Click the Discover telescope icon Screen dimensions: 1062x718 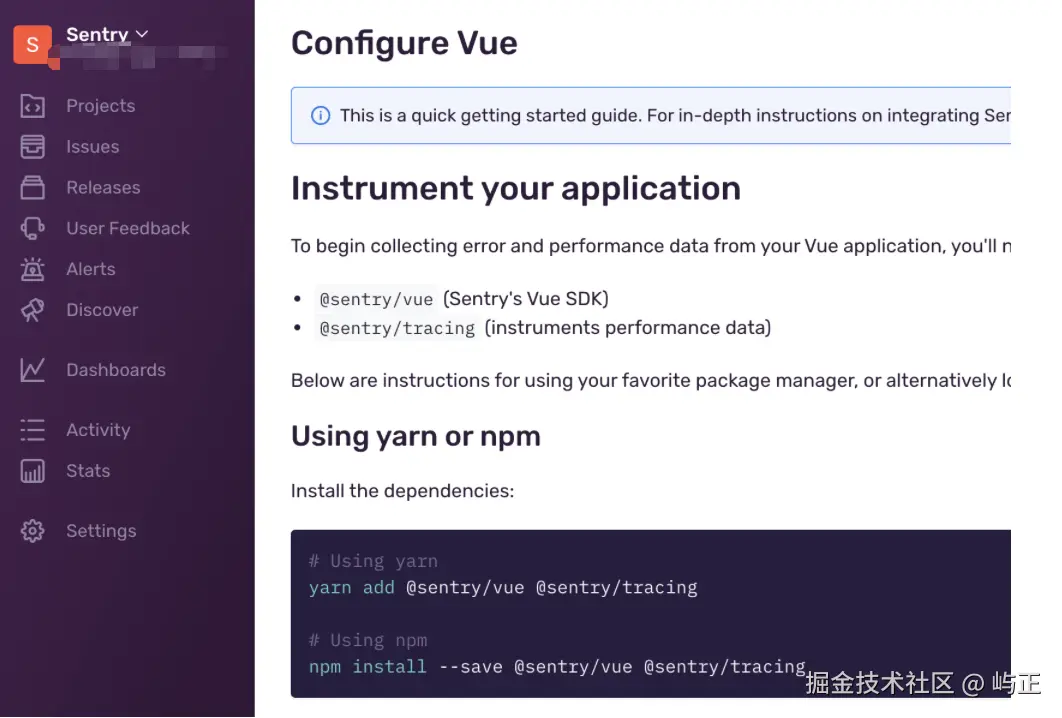33,310
